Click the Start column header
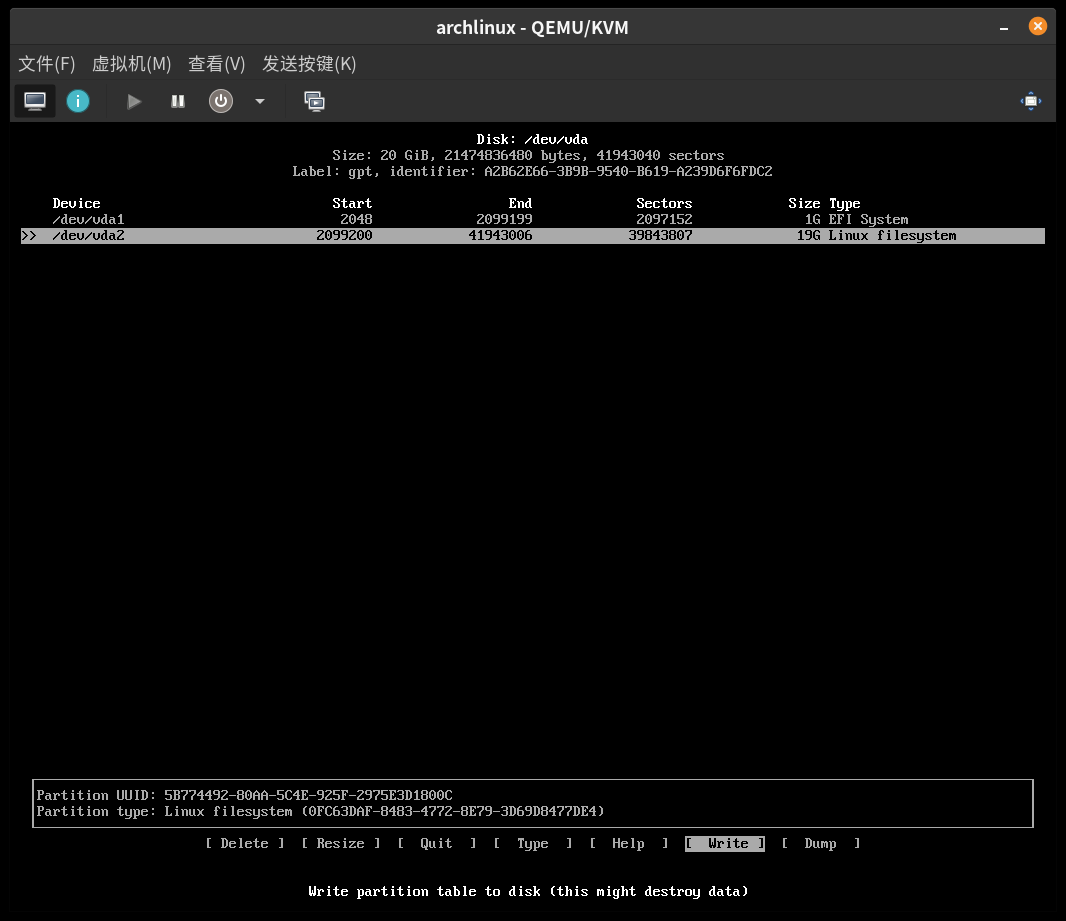 (352, 203)
